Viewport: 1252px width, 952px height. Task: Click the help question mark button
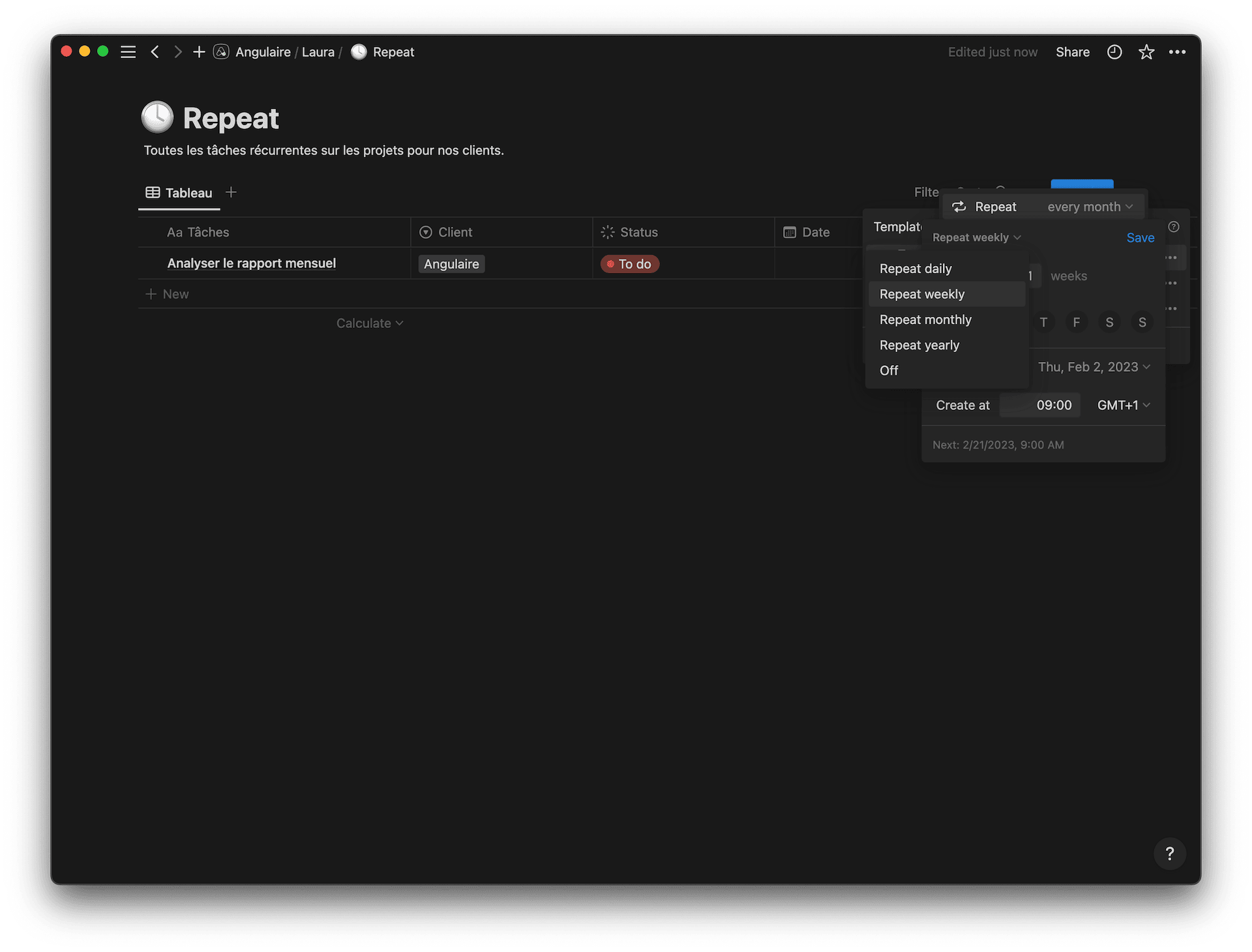click(x=1169, y=854)
